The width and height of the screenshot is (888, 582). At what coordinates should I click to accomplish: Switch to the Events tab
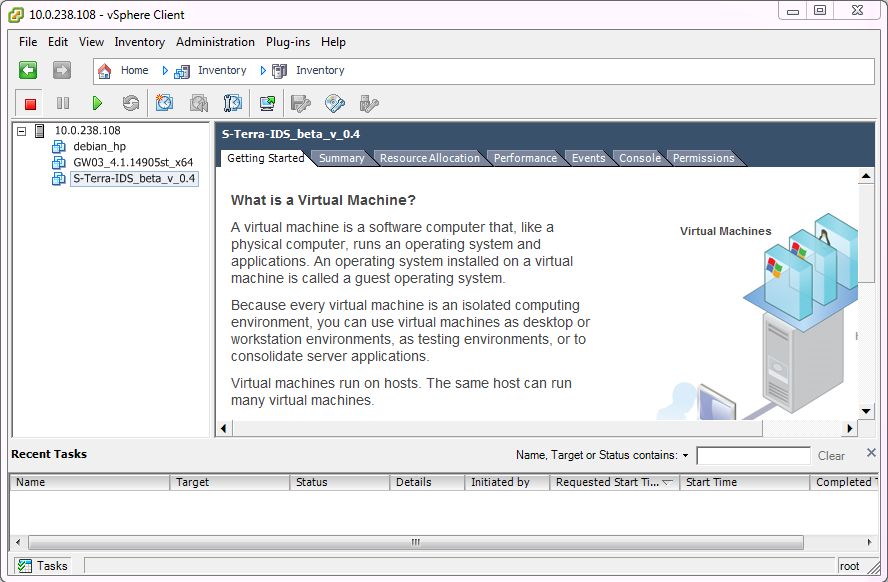pos(588,159)
